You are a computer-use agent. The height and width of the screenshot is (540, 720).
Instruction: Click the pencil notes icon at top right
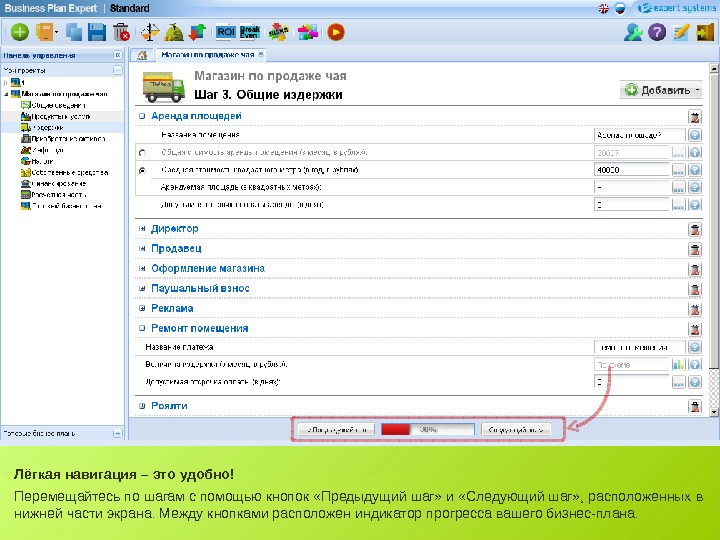[681, 32]
